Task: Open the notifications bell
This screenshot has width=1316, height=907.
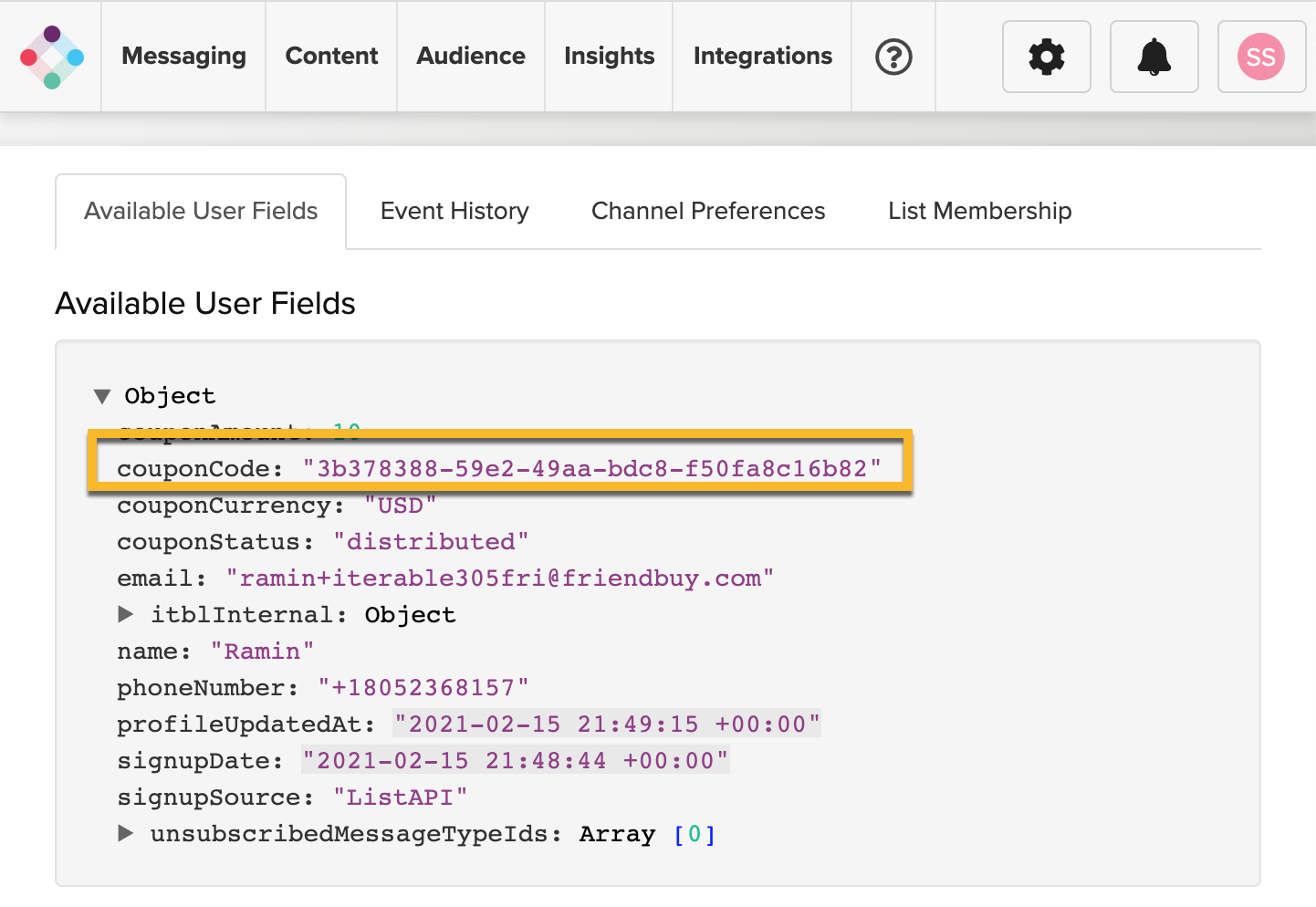Action: pos(1154,57)
